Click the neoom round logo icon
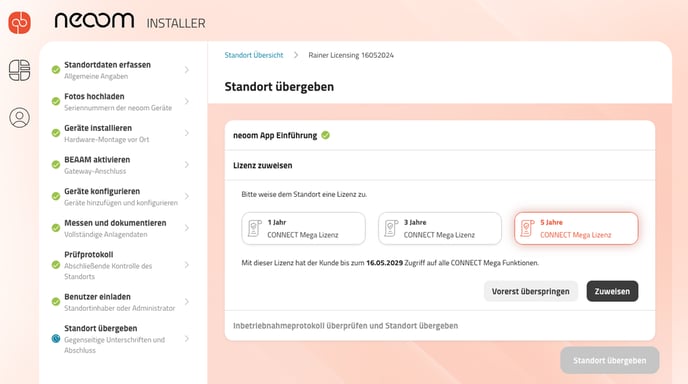The width and height of the screenshot is (688, 384). (x=19, y=22)
